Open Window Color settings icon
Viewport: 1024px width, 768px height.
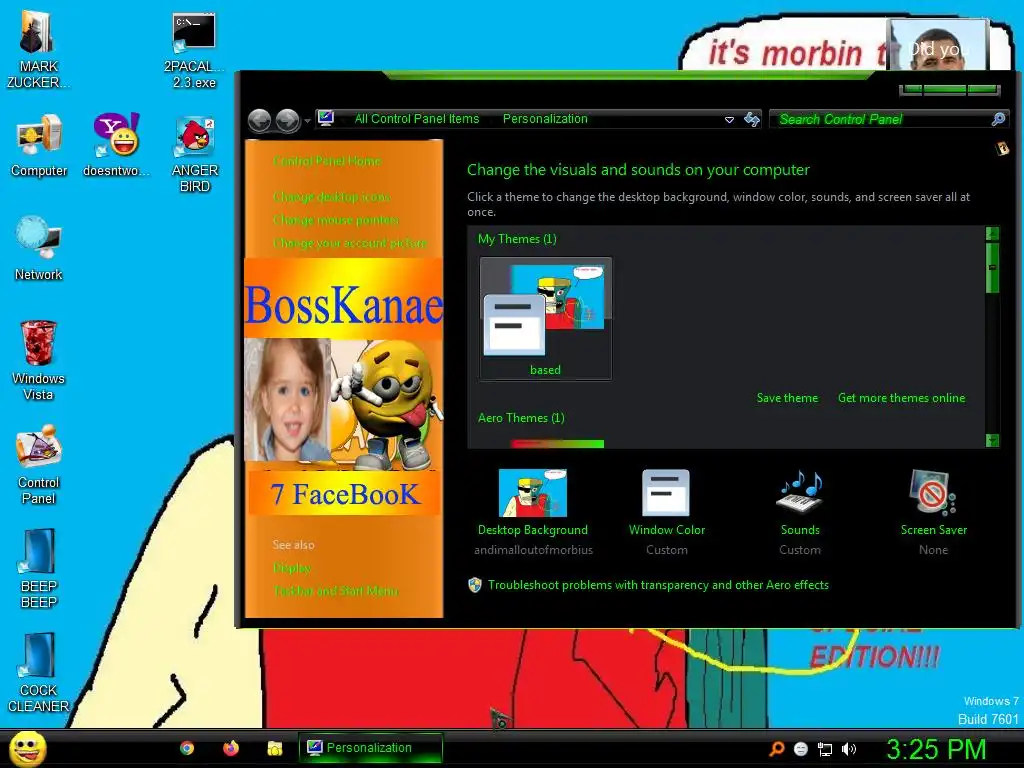[666, 493]
